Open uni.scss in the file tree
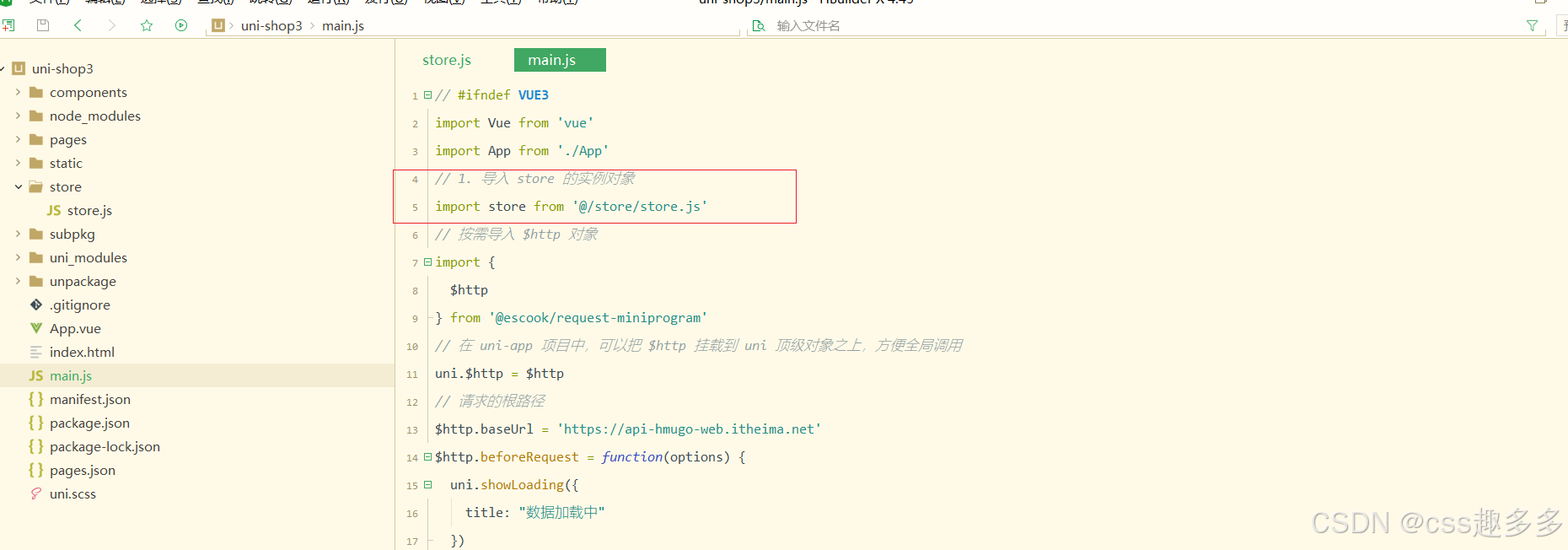The width and height of the screenshot is (1568, 550). (x=72, y=493)
